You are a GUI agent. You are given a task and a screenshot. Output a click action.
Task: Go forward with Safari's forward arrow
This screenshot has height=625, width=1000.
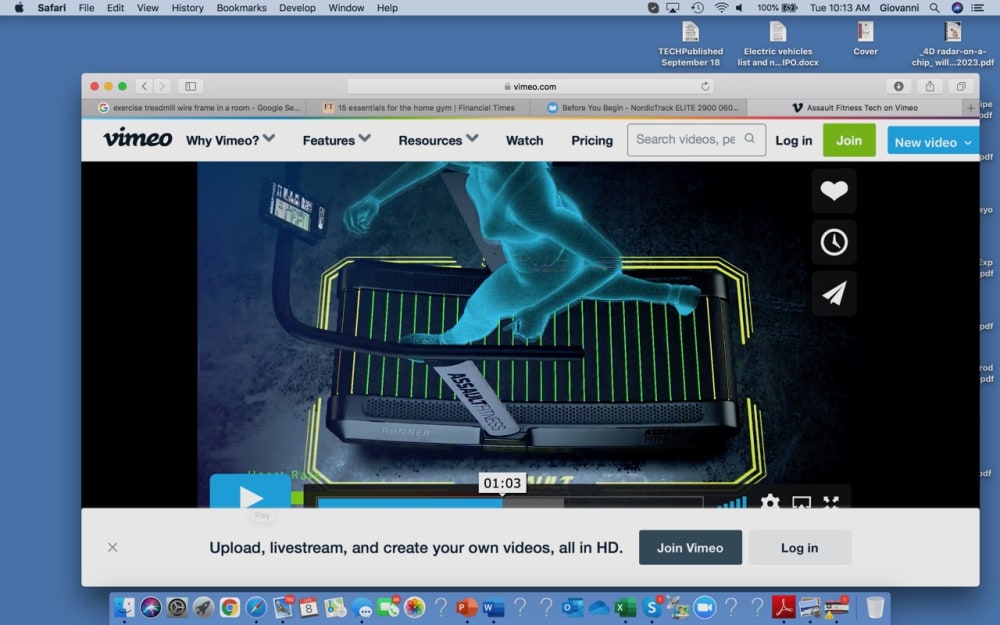tap(162, 86)
